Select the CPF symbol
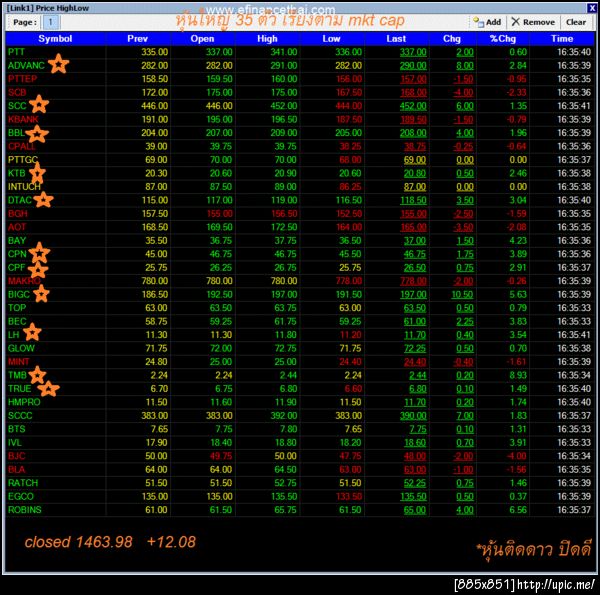This screenshot has width=600, height=595. tap(16, 267)
